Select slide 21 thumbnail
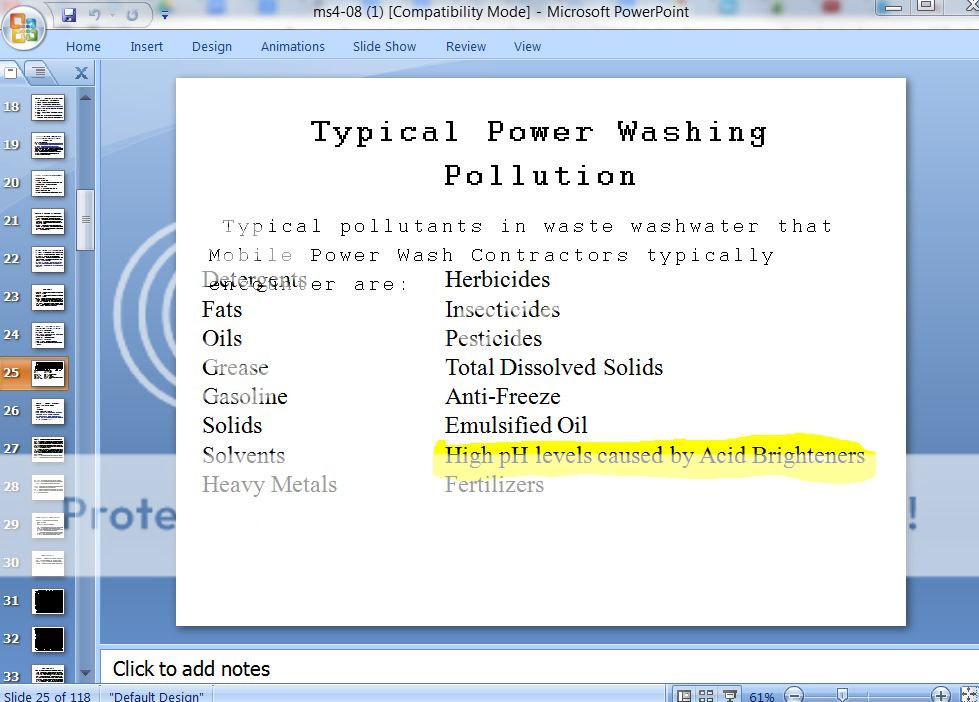This screenshot has width=979, height=702. (48, 221)
